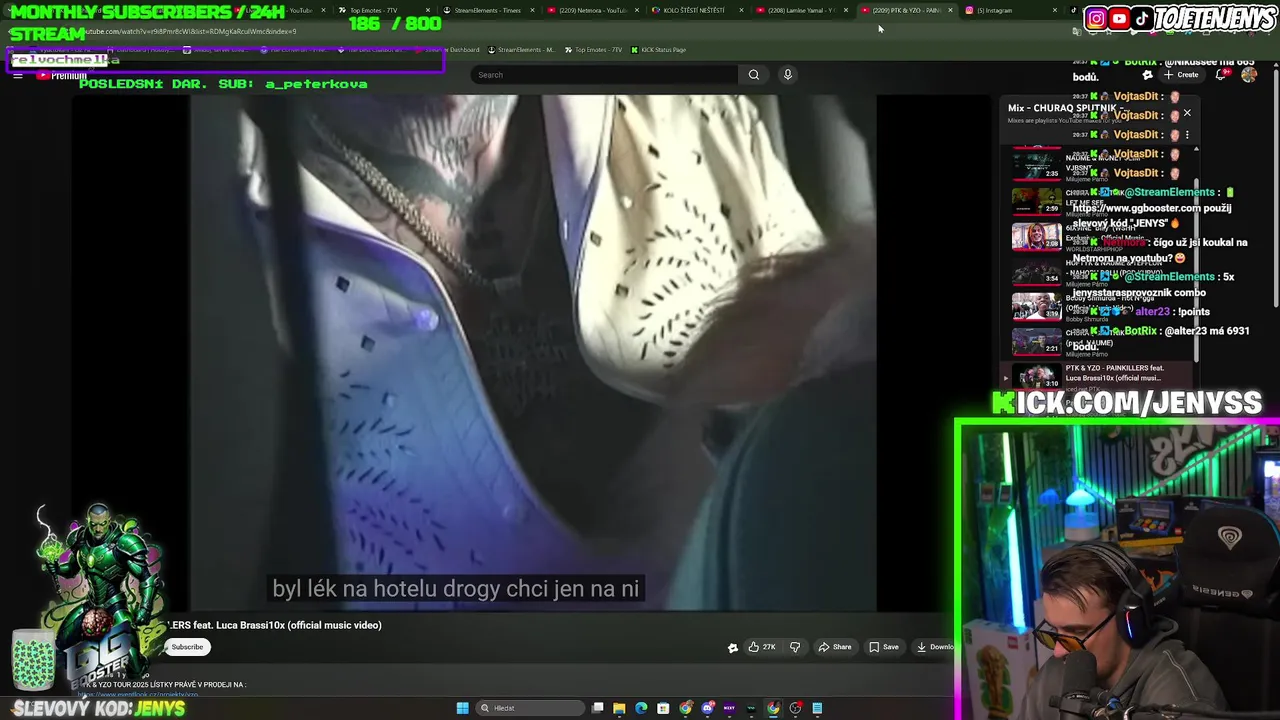Viewport: 1280px width, 720px height.
Task: Open Task View from the taskbar
Action: coord(597,708)
